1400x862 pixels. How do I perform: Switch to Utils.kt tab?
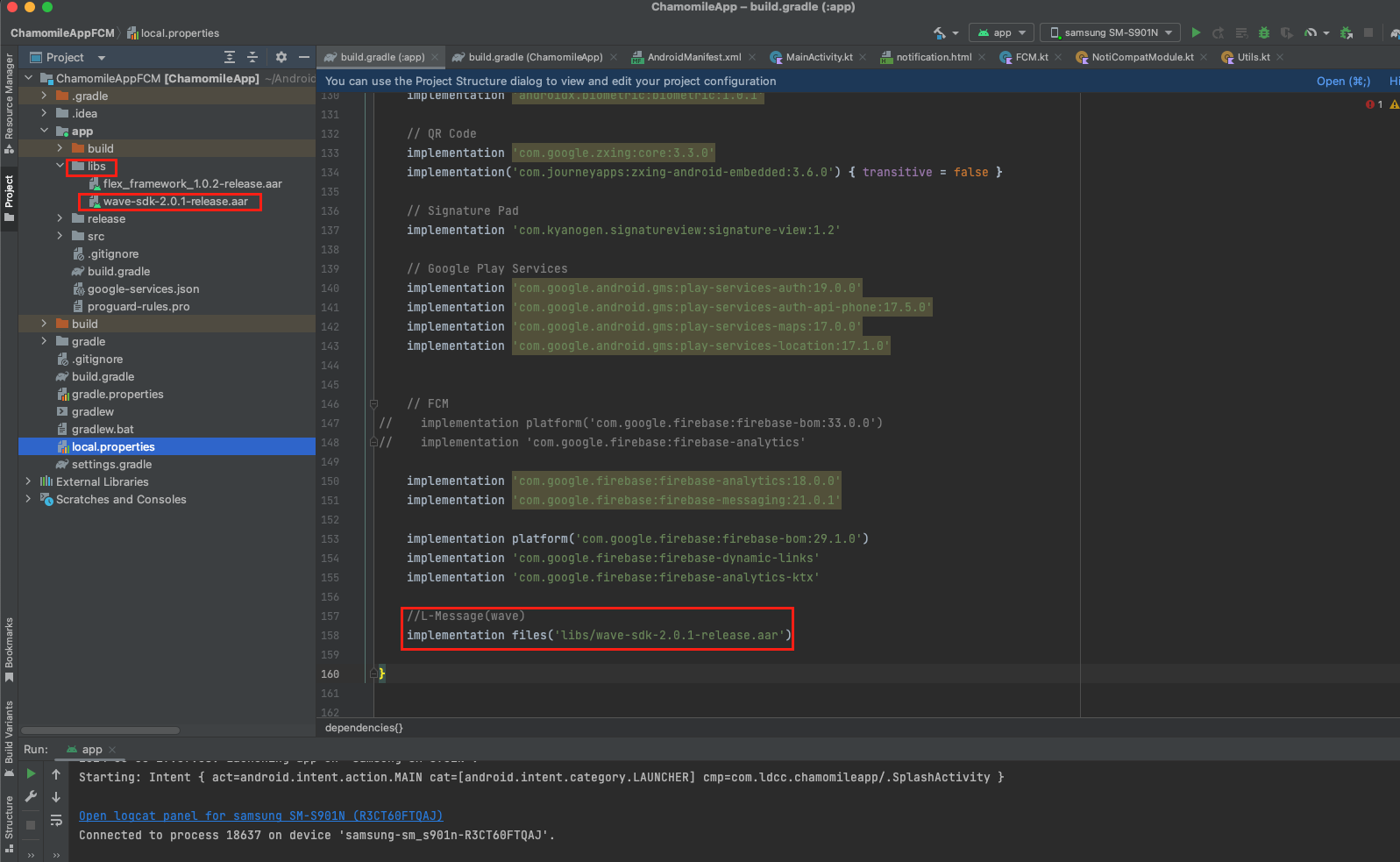tap(1253, 57)
